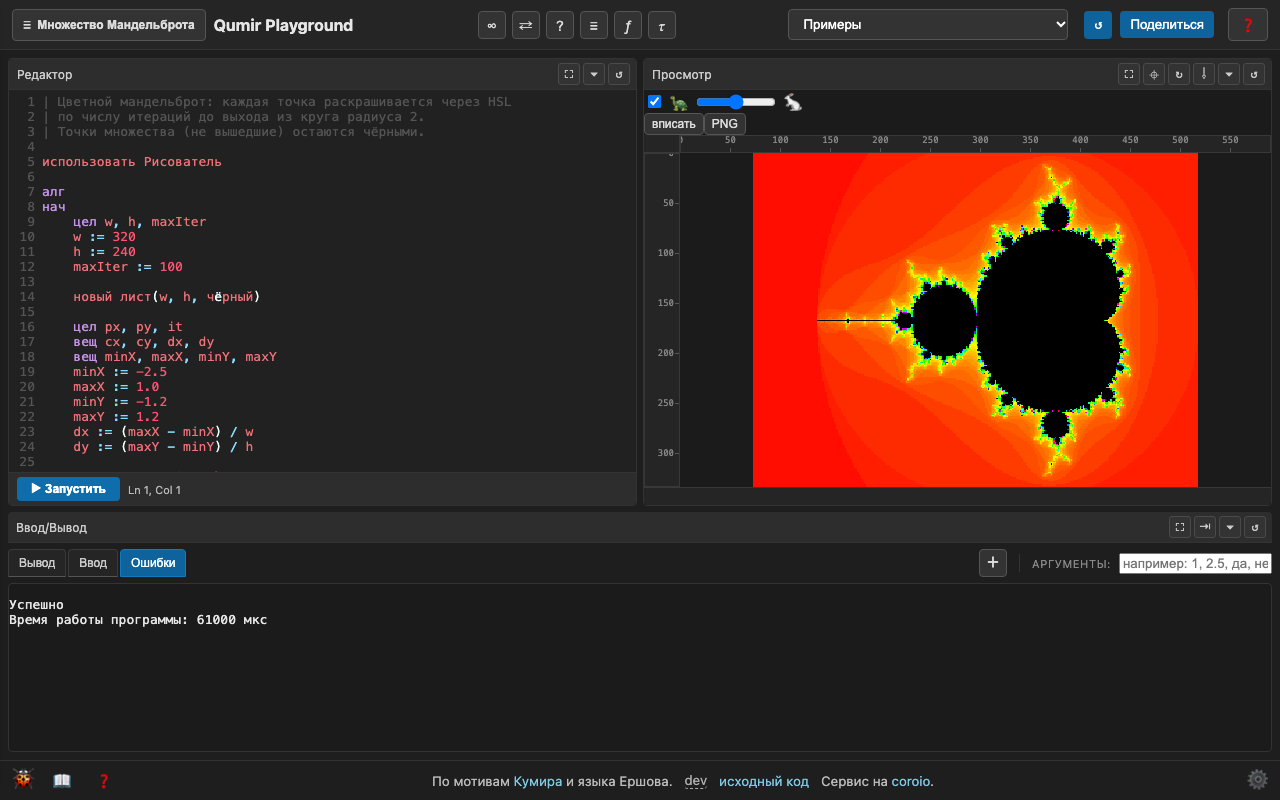Open the Множество Мандельброта menu button

tap(109, 25)
